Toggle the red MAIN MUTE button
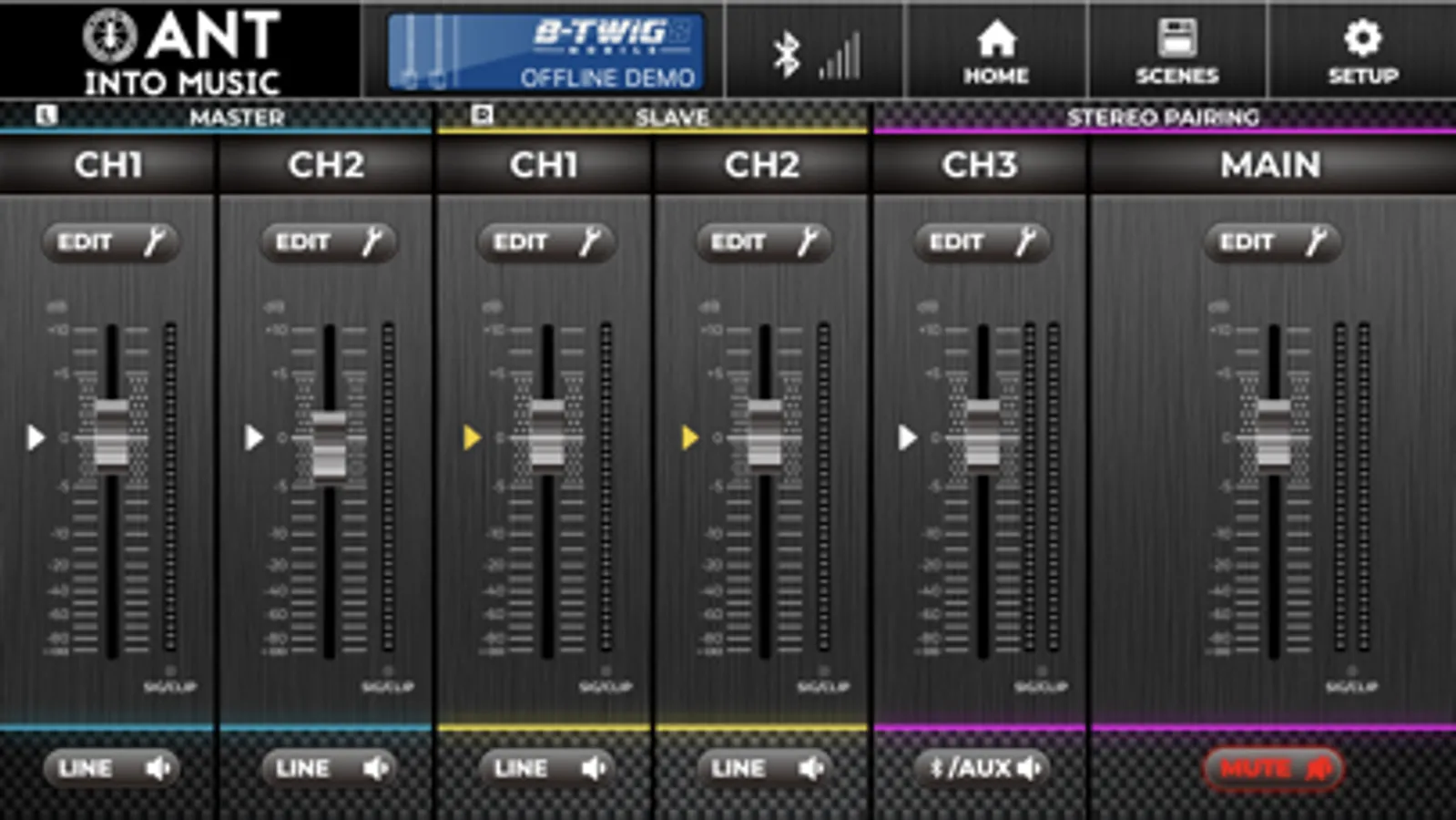This screenshot has width=1456, height=820. (x=1273, y=768)
